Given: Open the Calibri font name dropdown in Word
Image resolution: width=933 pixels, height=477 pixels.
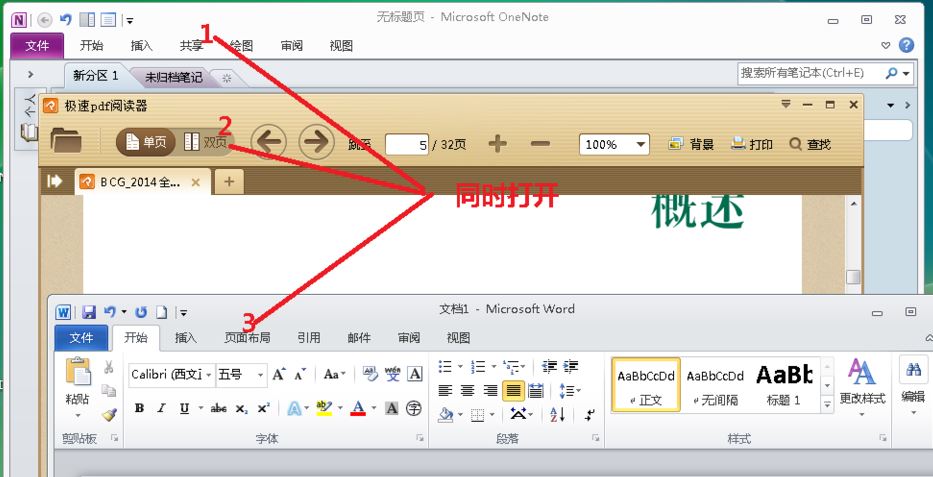Looking at the screenshot, I should tap(209, 375).
